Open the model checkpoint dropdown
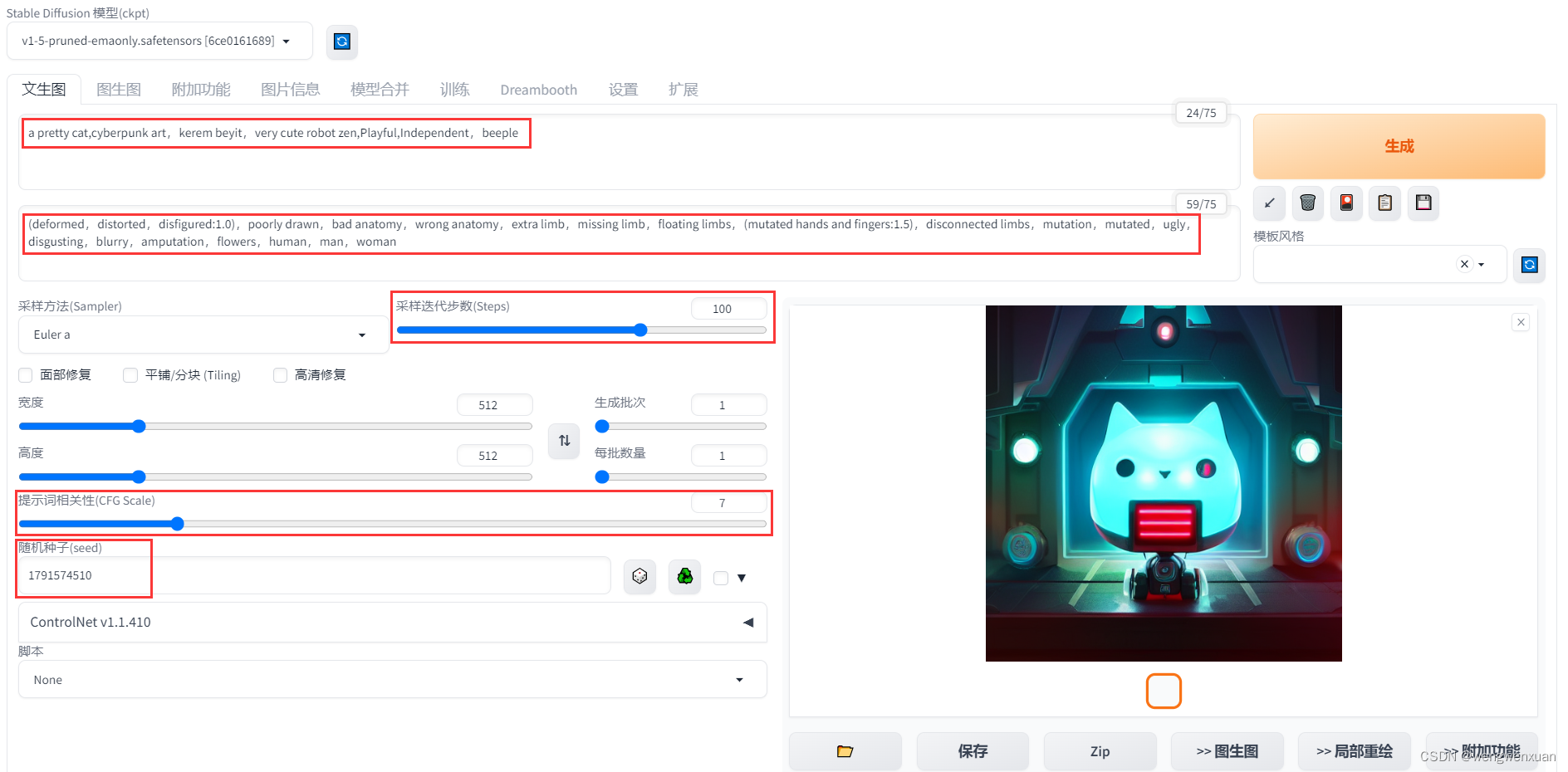The width and height of the screenshot is (1568, 772). [x=159, y=41]
